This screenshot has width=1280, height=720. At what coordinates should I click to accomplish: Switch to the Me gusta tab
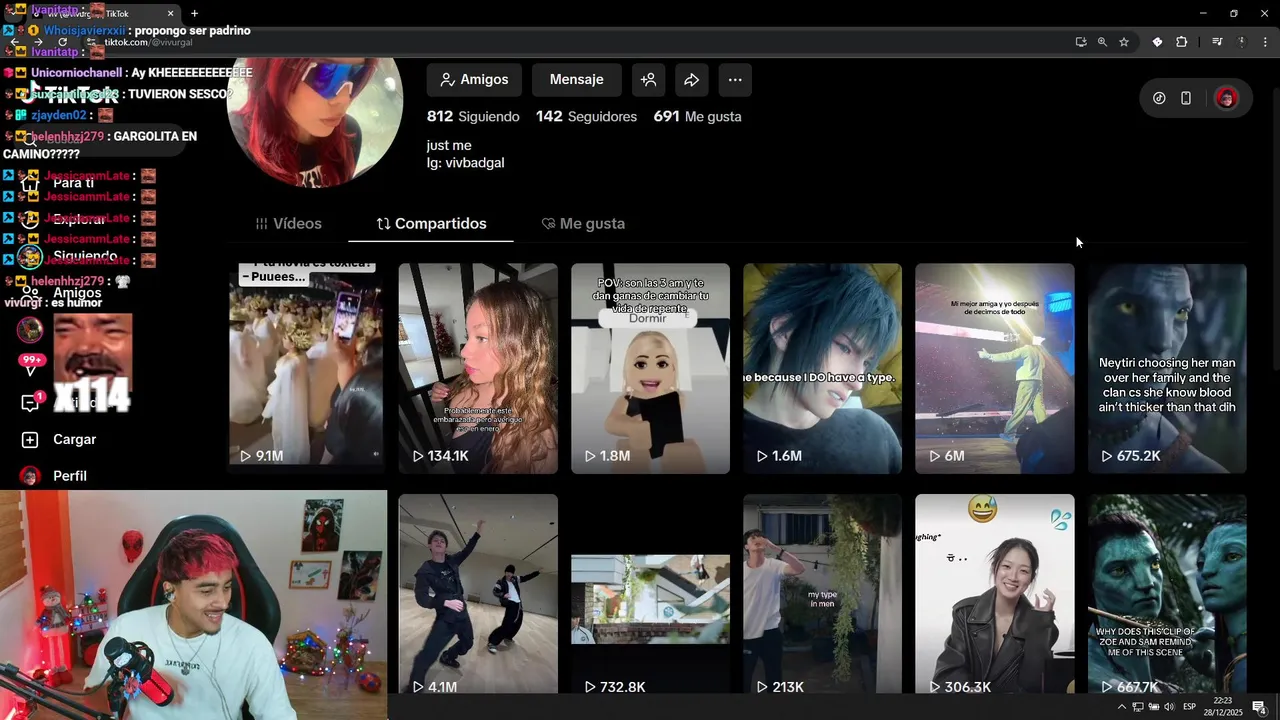583,224
